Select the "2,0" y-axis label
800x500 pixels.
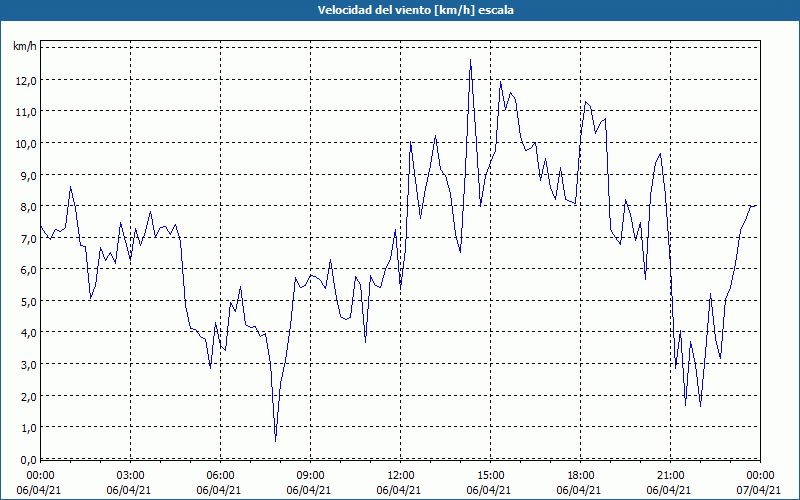(28, 396)
